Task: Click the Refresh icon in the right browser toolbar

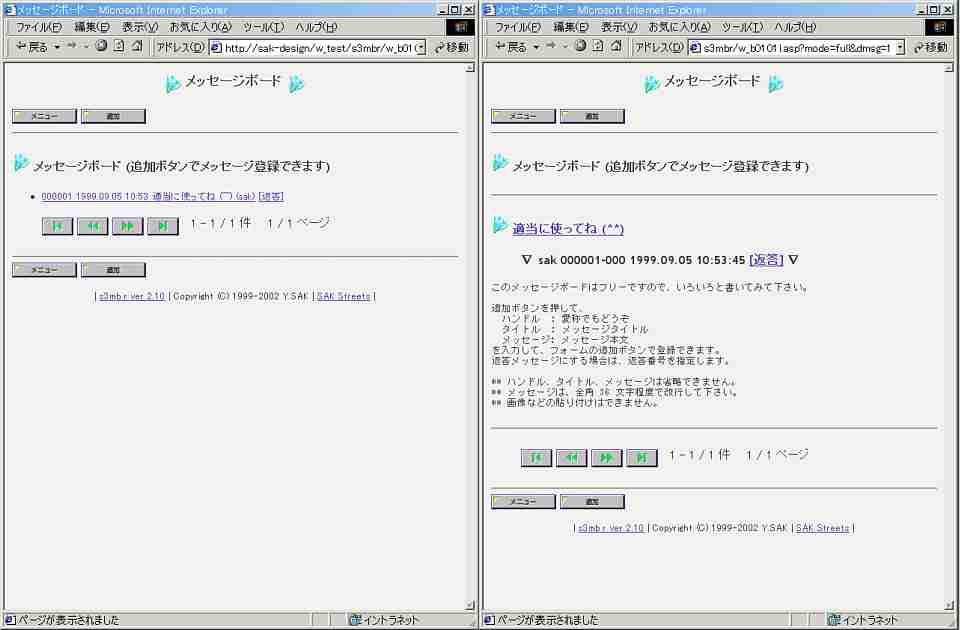Action: pos(599,47)
